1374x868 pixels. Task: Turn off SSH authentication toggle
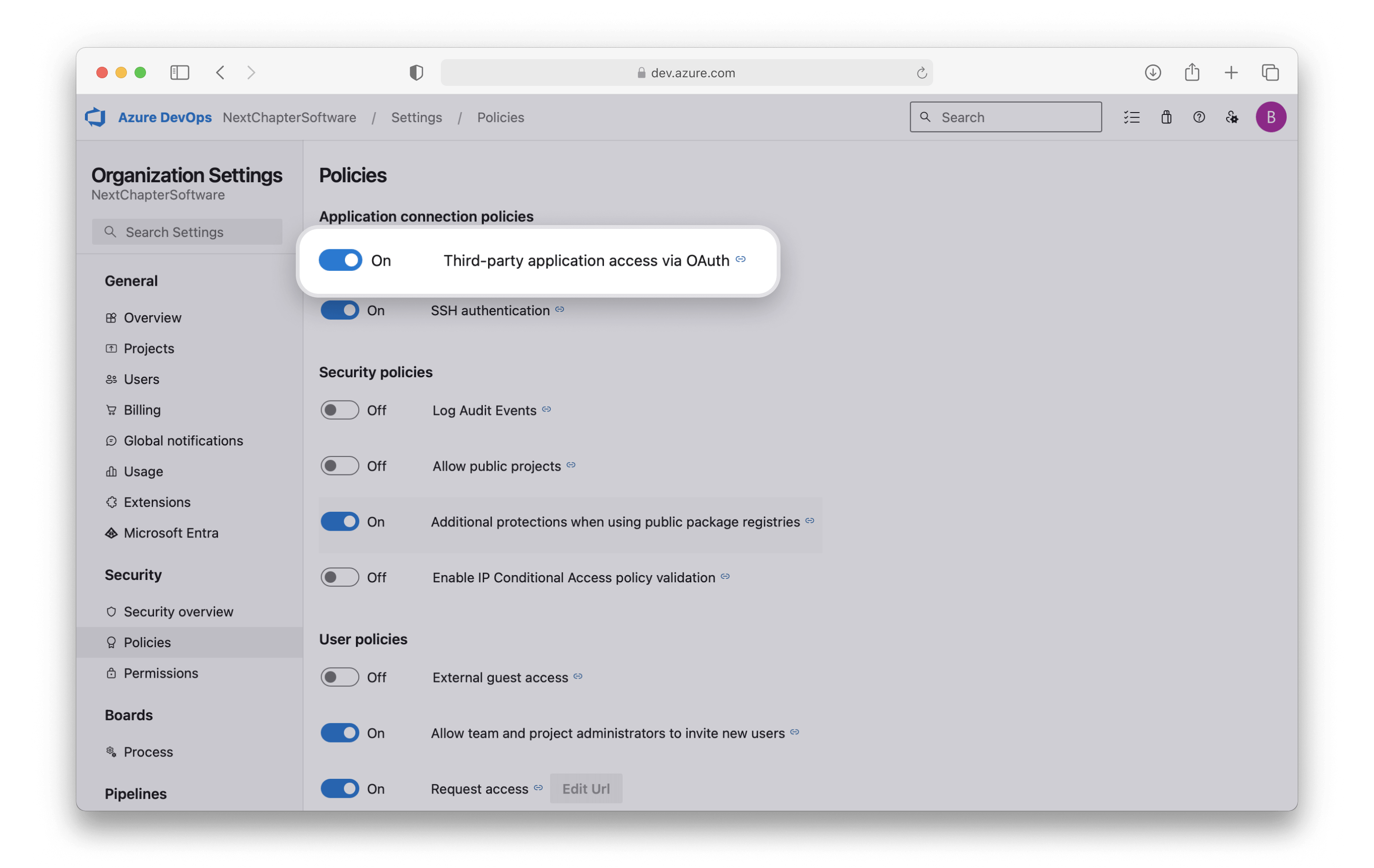point(340,310)
